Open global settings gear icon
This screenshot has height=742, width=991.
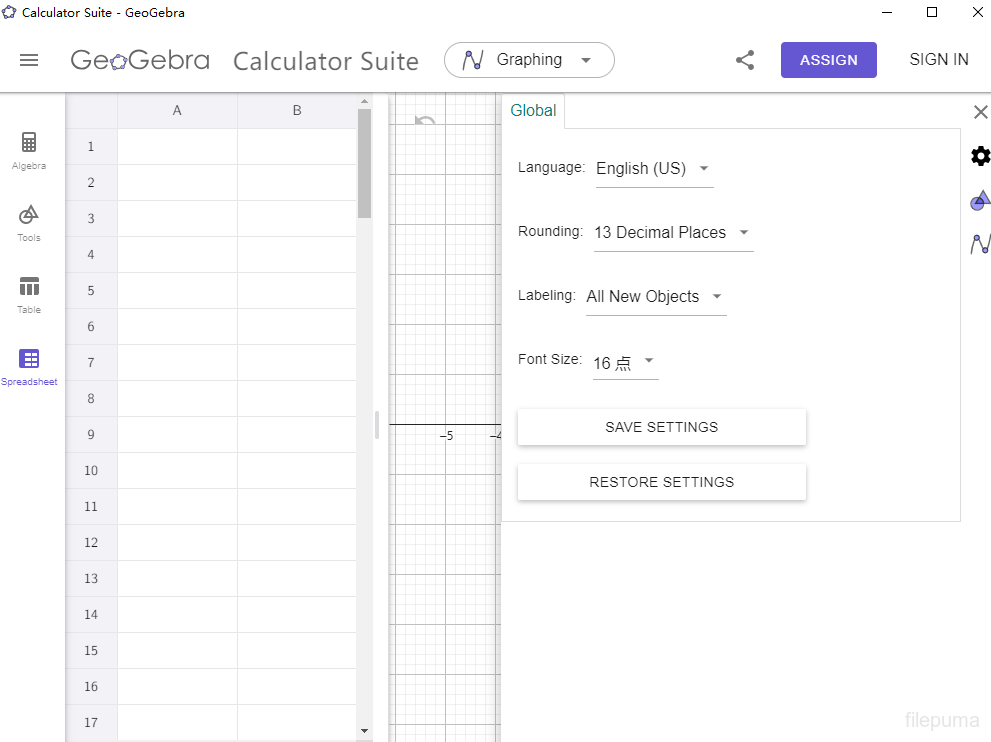(x=980, y=156)
